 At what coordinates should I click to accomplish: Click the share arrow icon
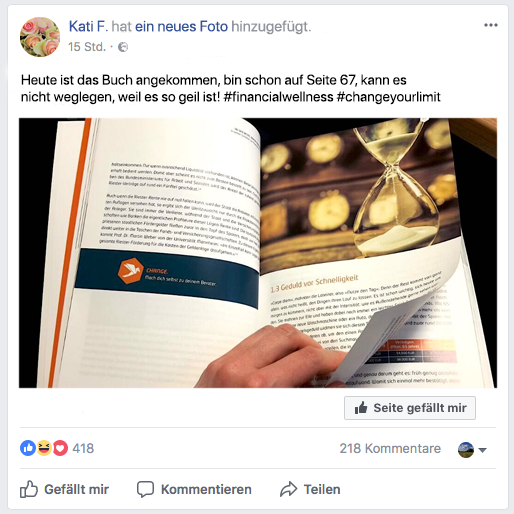[288, 489]
